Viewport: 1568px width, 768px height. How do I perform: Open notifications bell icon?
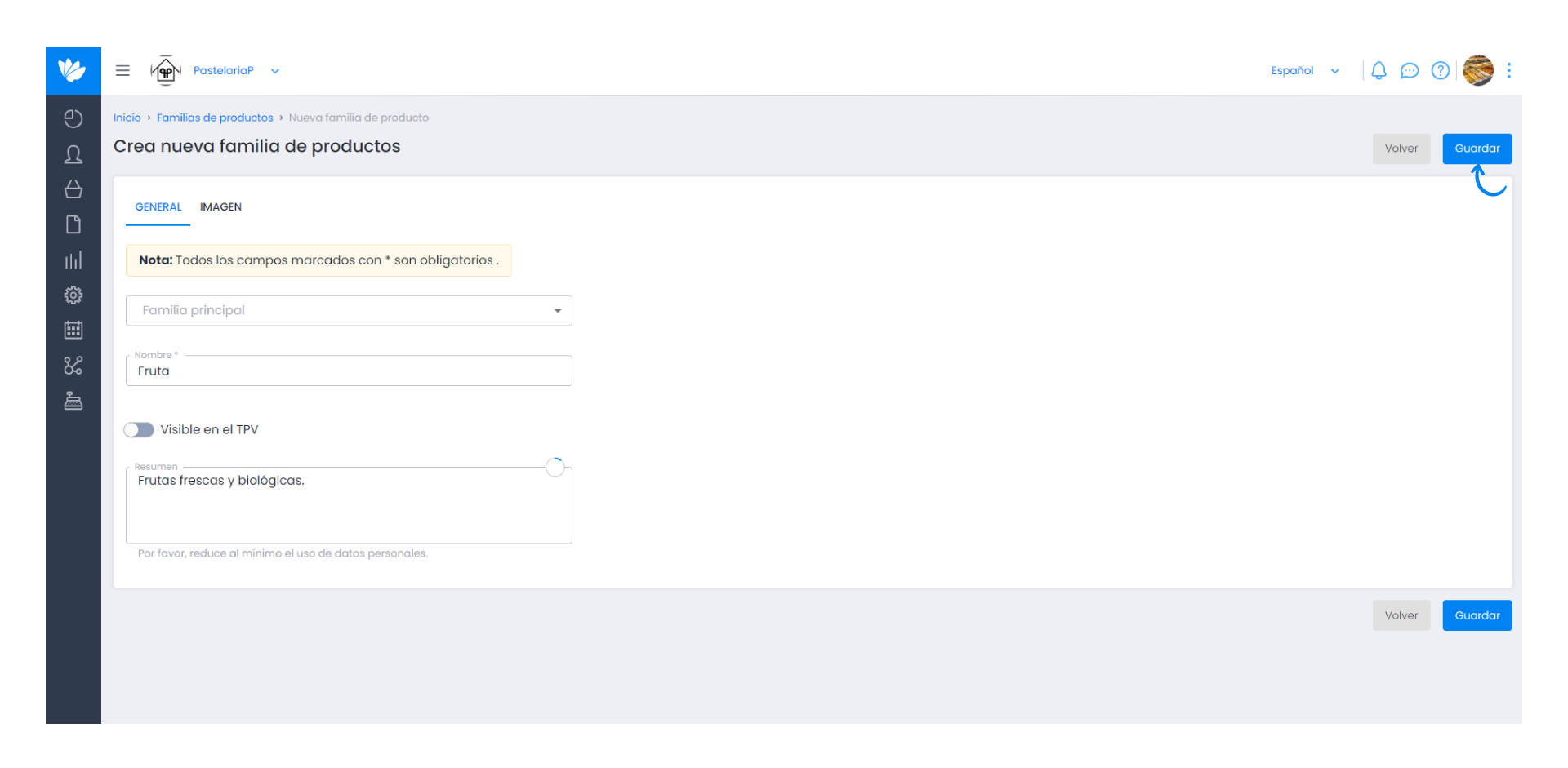click(1379, 71)
